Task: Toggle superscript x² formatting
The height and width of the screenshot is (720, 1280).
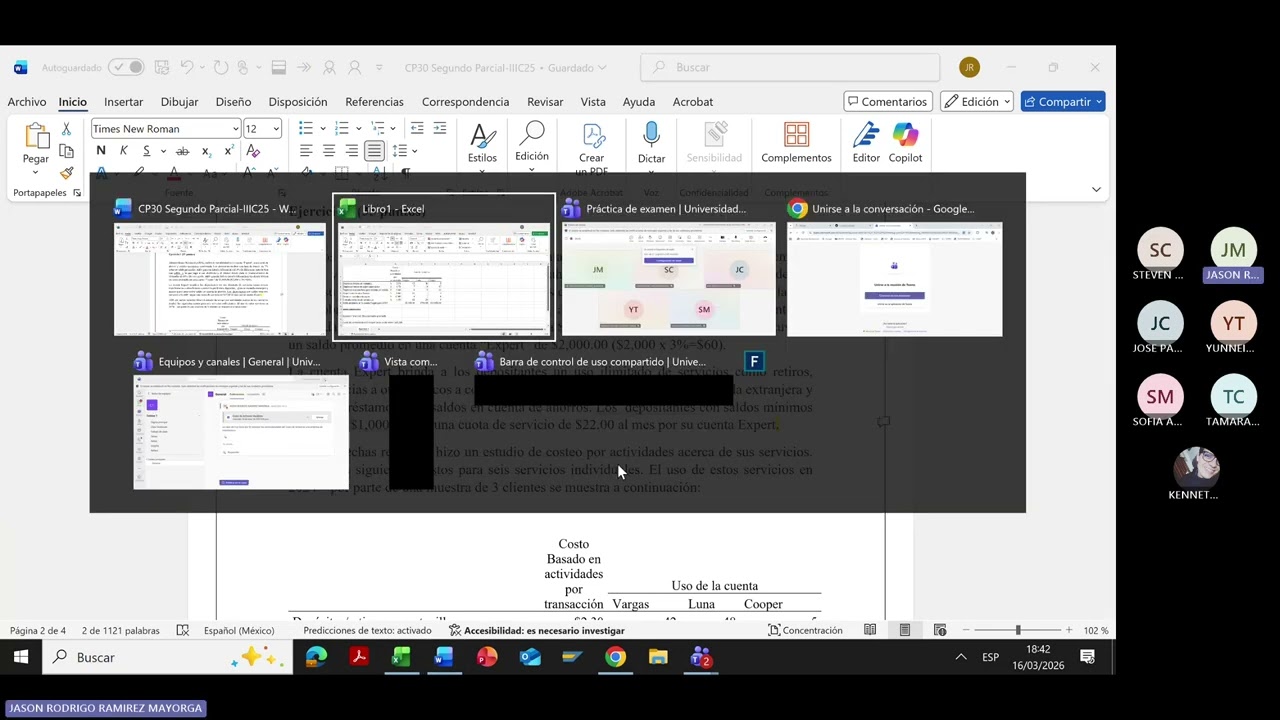Action: coord(229,151)
